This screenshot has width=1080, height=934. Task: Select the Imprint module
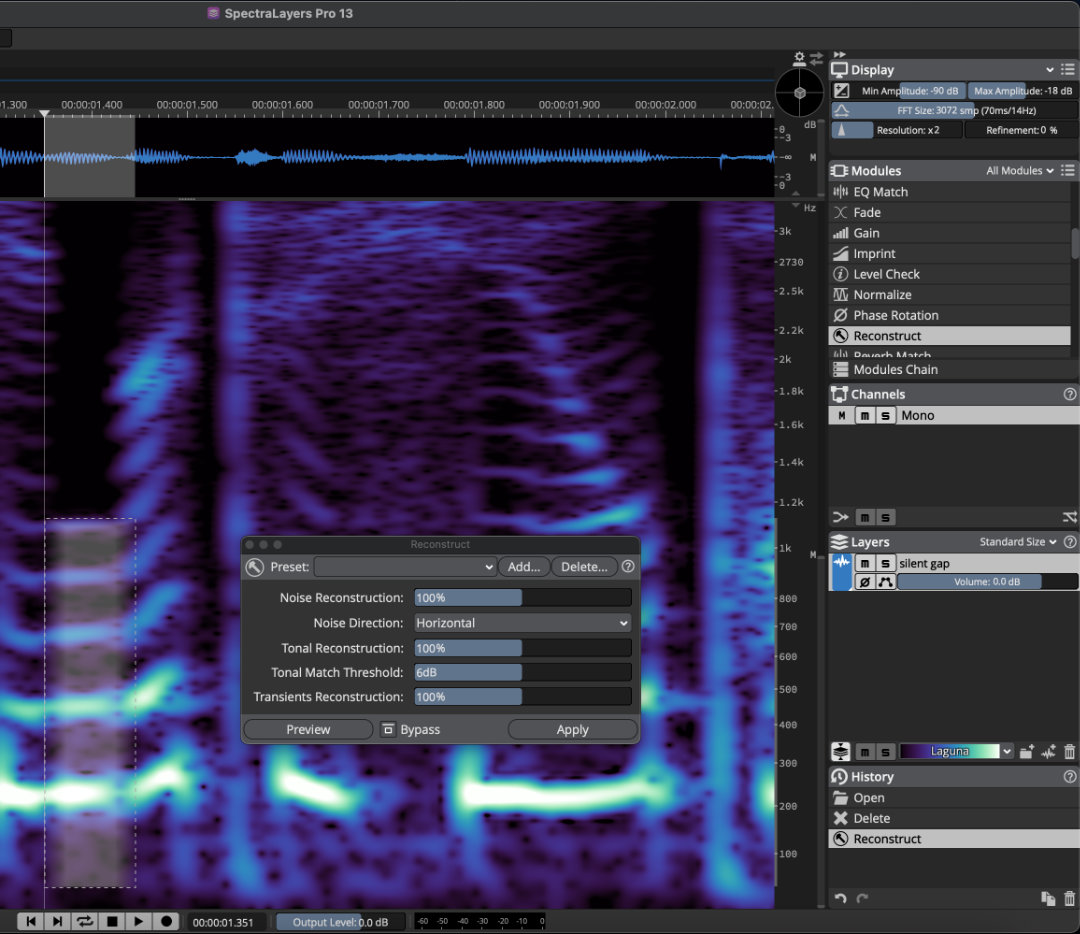pyautogui.click(x=950, y=253)
